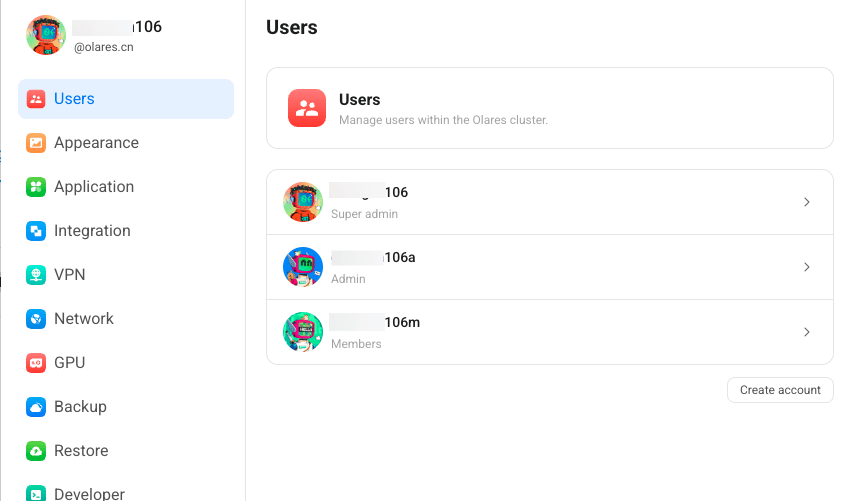Open the GPU icon in sidebar
The height and width of the screenshot is (501, 859).
tap(36, 363)
